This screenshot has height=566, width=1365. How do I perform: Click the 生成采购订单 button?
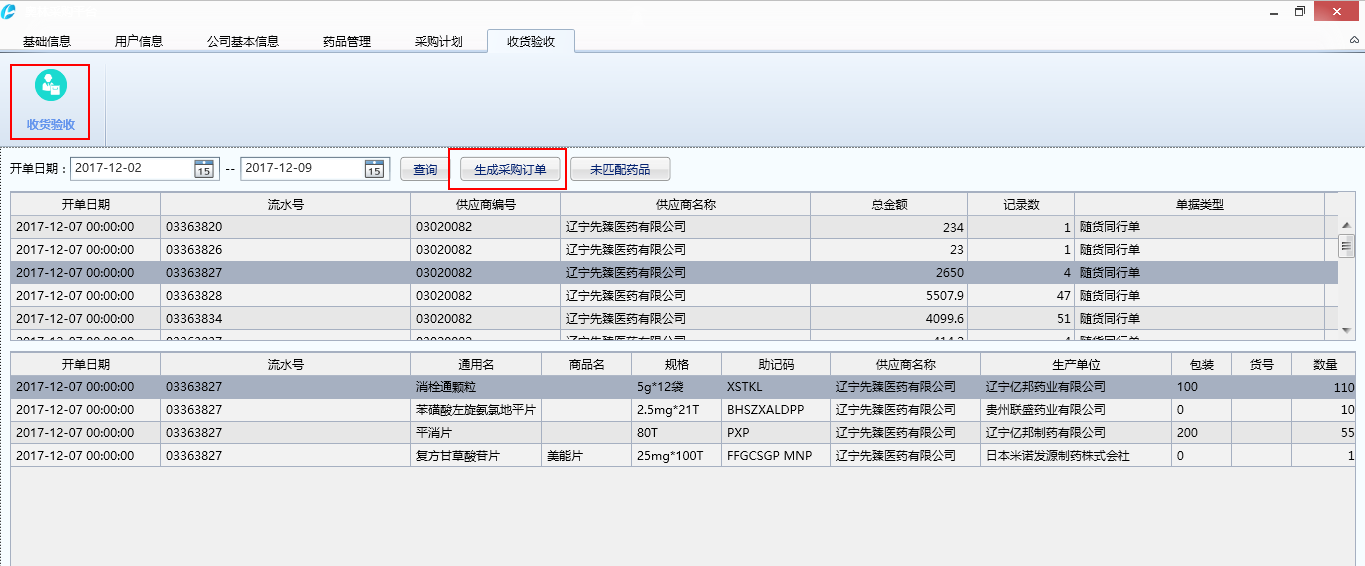[x=510, y=170]
